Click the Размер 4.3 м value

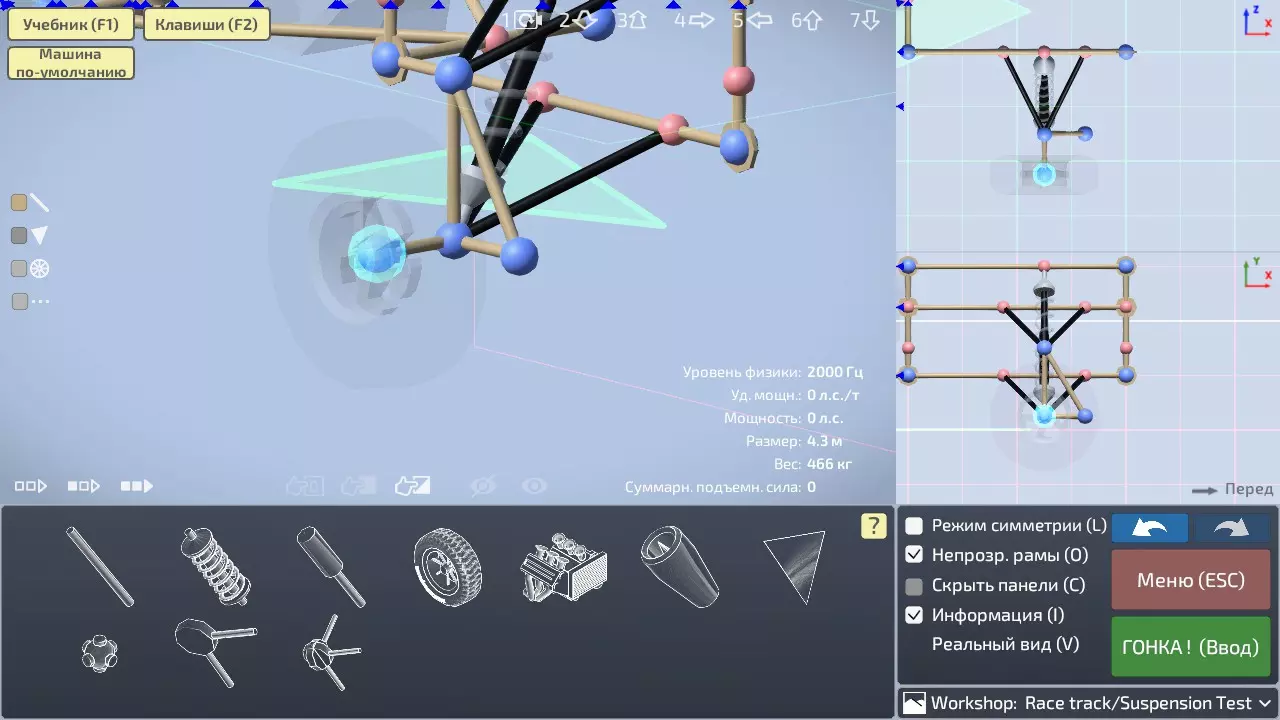826,441
